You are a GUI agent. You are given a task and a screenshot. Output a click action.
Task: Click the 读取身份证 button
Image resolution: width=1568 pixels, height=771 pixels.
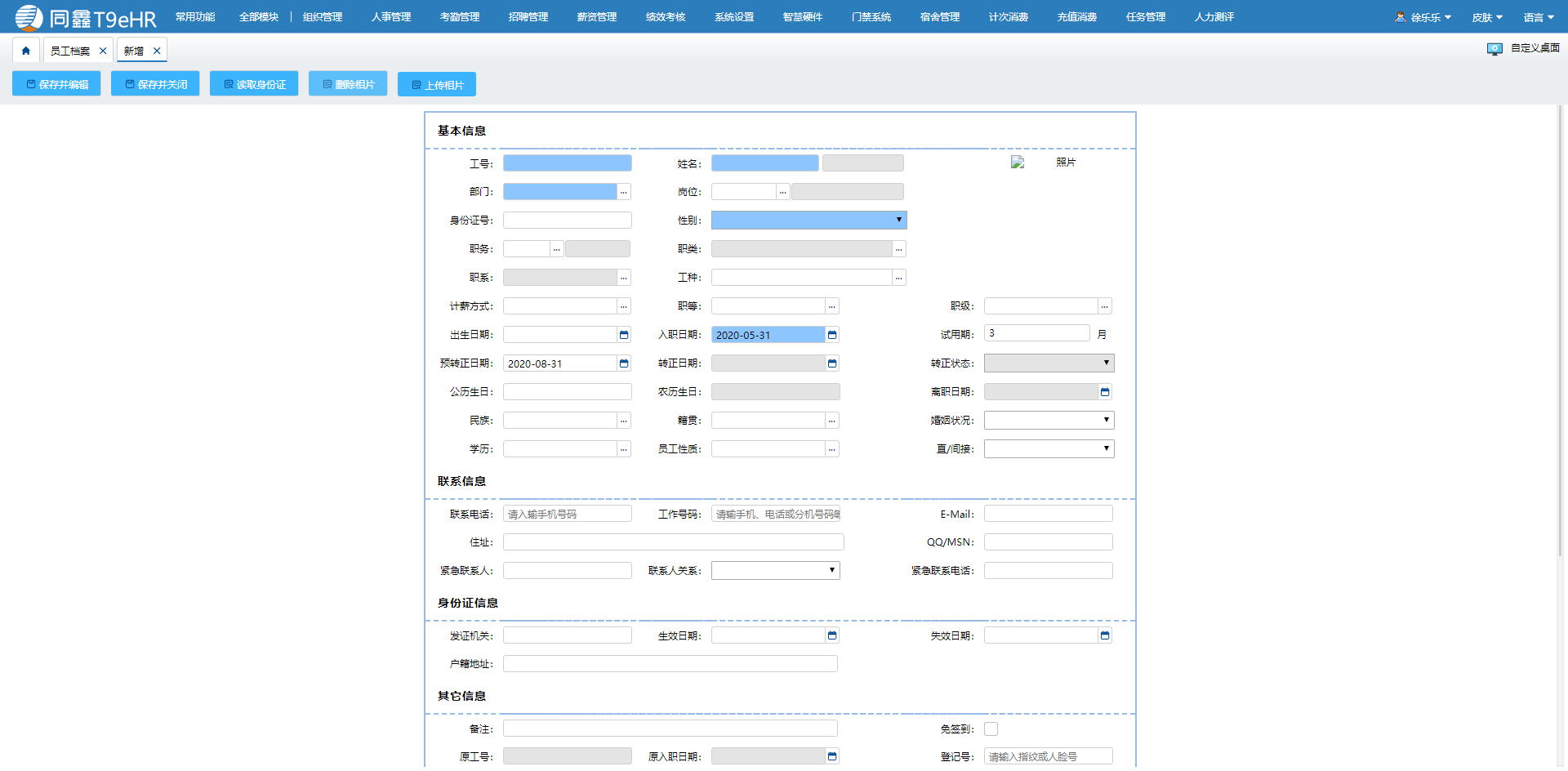(x=254, y=84)
